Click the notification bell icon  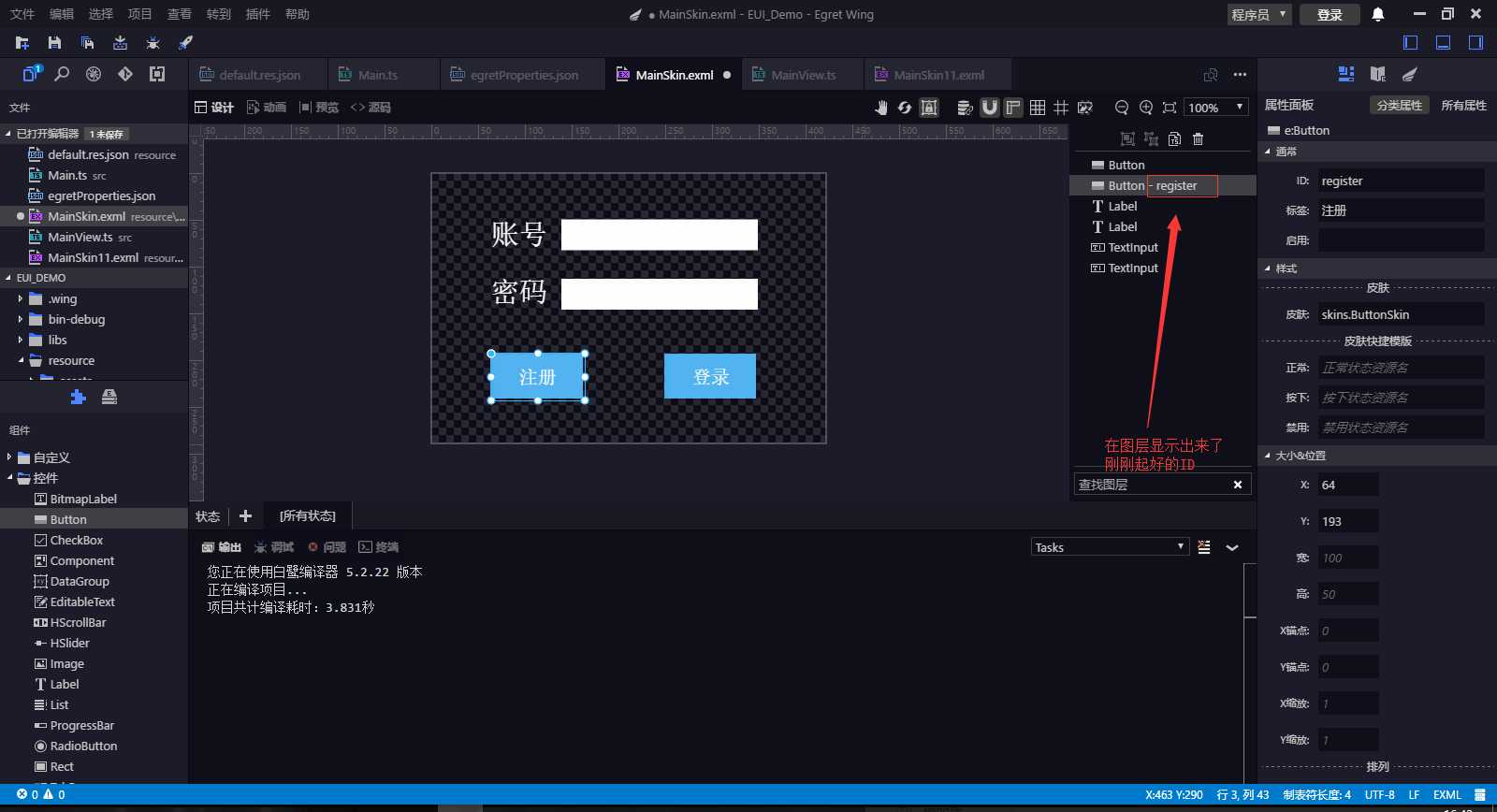1378,14
